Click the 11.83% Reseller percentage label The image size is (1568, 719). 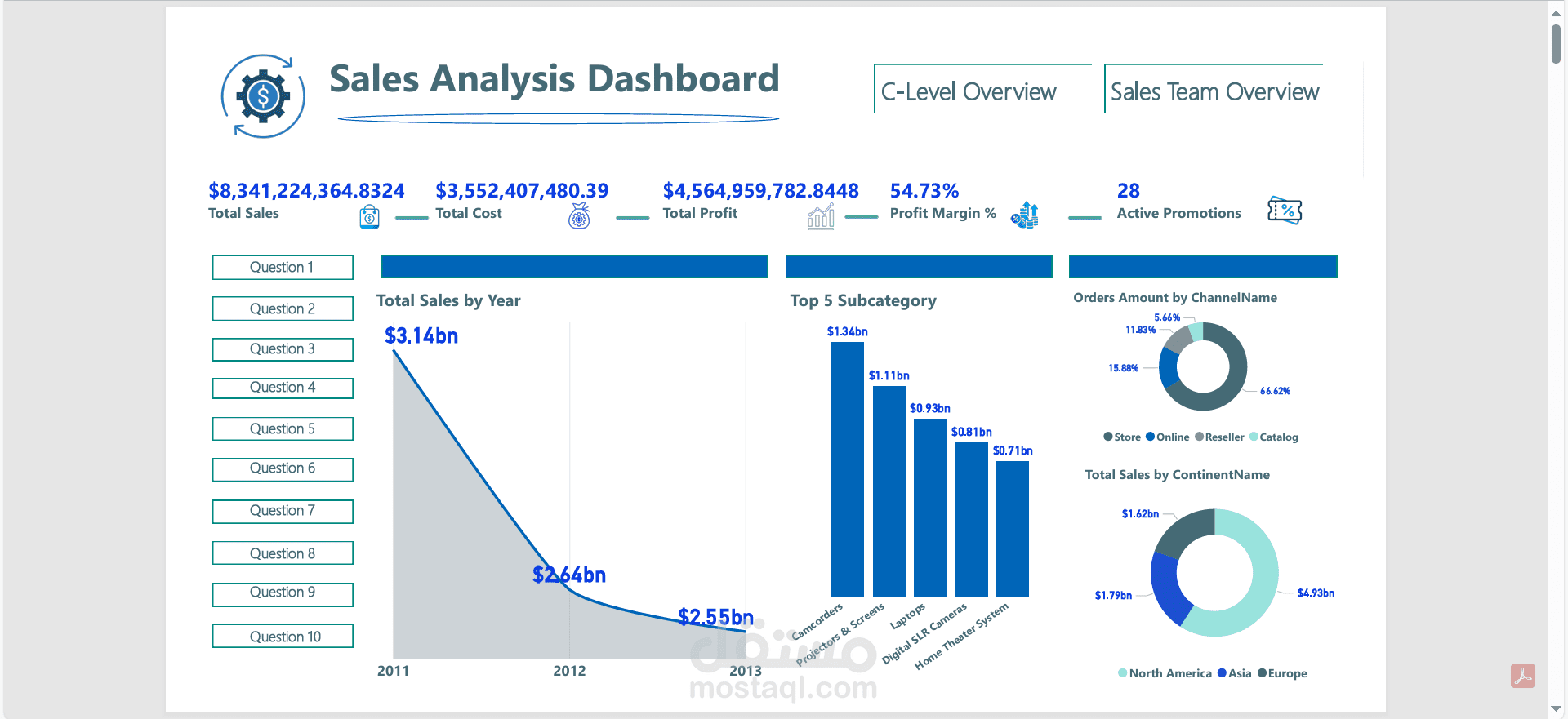(1140, 330)
